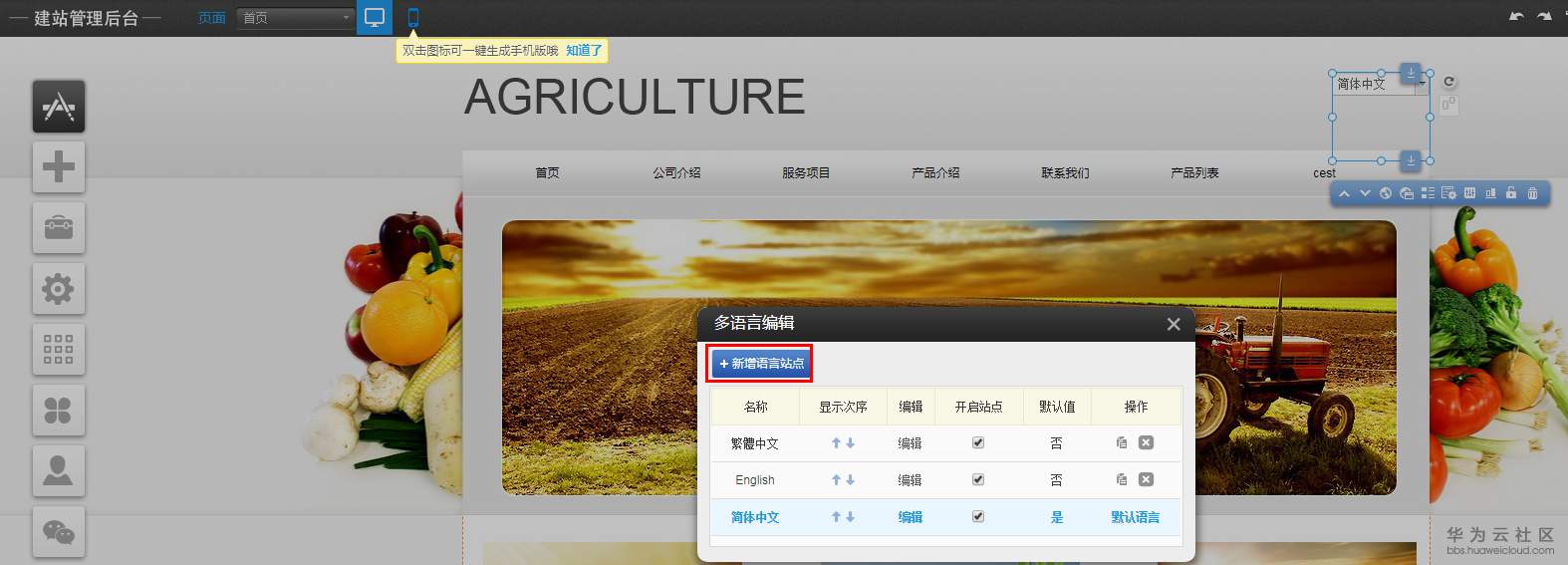The width and height of the screenshot is (1568, 565).
Task: Click the unlock padlock icon in widget toolbar
Action: point(1511,193)
